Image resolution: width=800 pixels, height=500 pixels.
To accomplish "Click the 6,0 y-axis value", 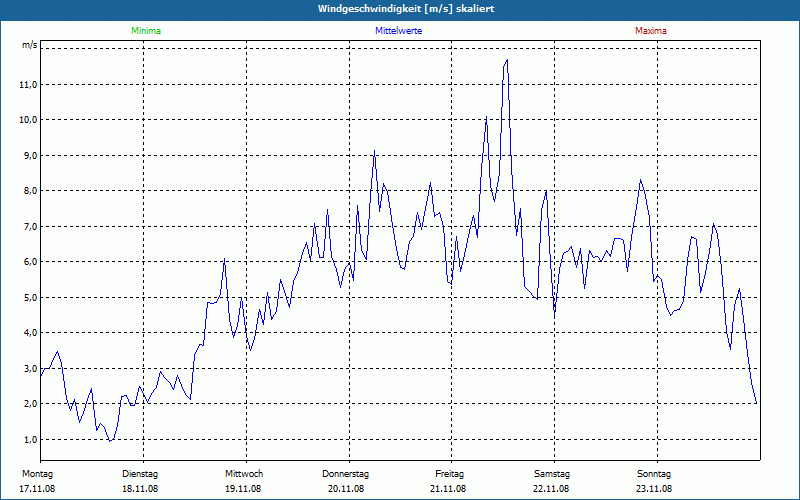I will [30, 262].
